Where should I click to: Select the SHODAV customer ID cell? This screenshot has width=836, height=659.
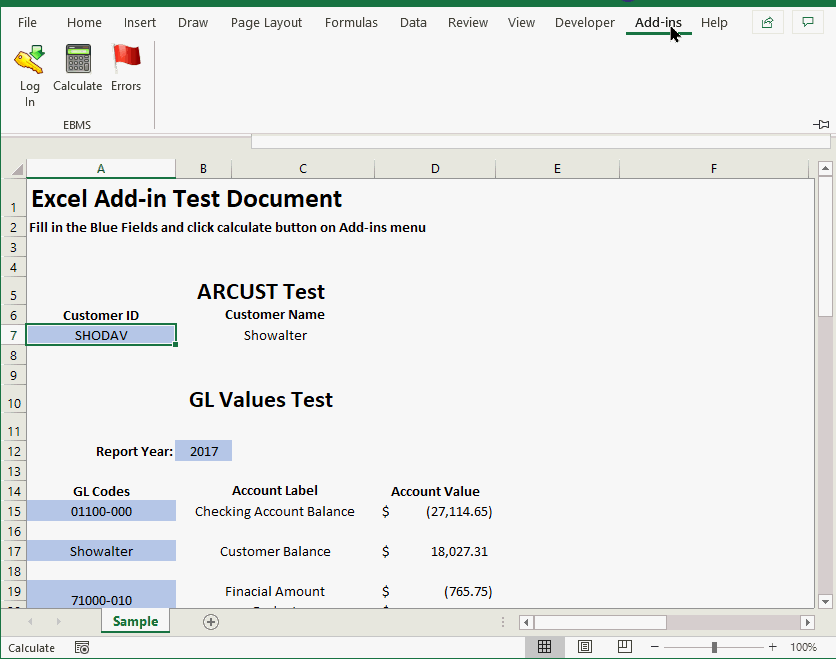(x=100, y=334)
